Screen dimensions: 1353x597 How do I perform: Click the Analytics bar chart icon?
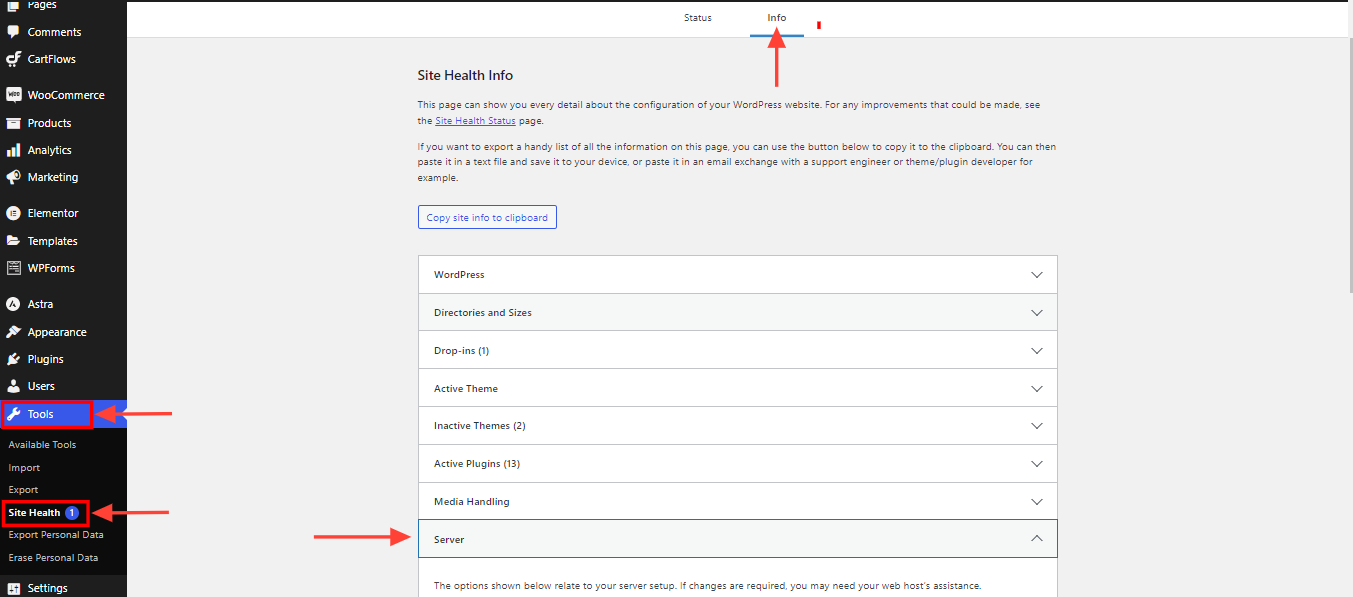coord(13,150)
